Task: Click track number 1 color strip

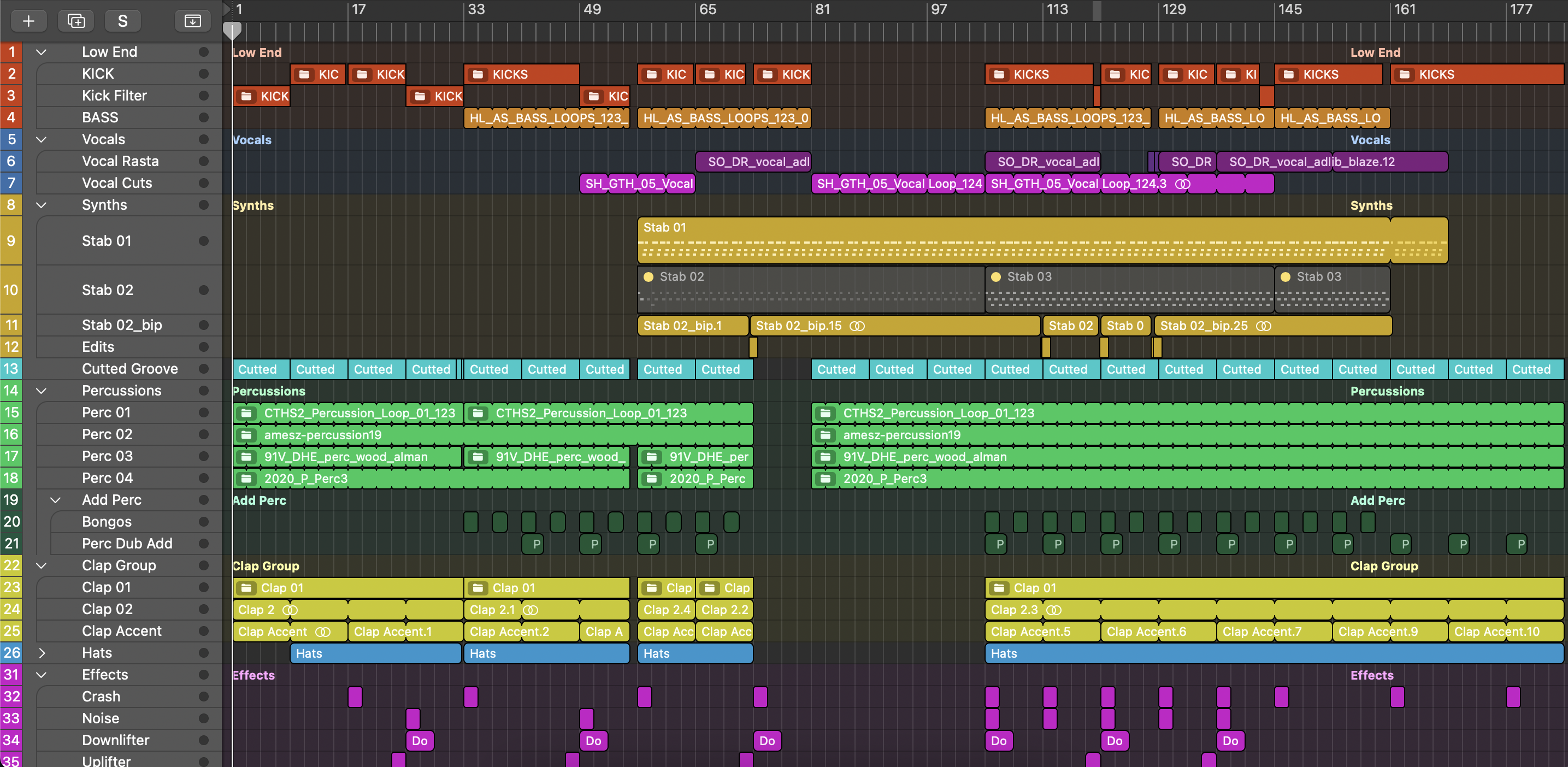Action: 11,52
